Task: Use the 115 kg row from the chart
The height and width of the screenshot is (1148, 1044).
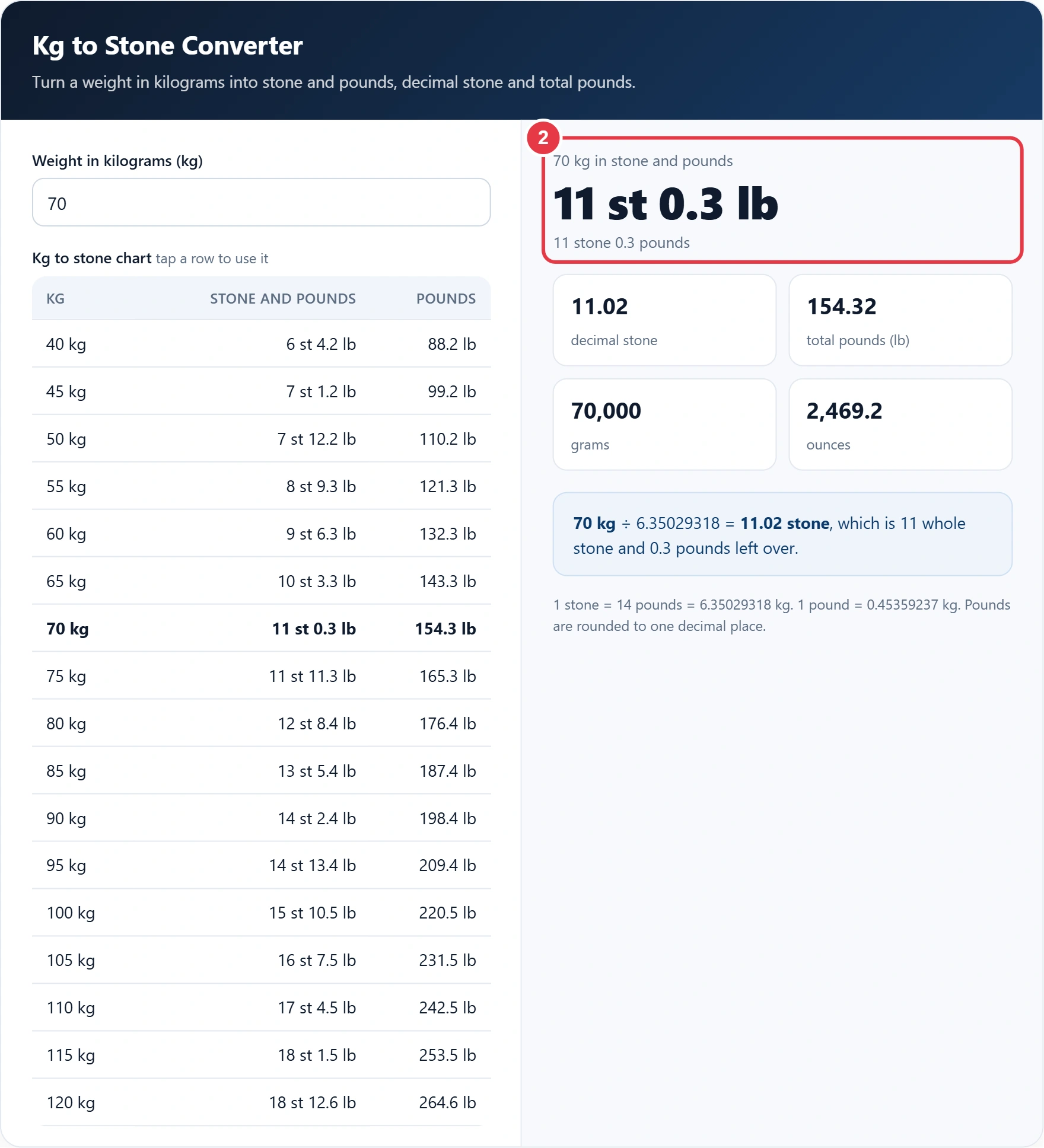Action: coord(261,1055)
